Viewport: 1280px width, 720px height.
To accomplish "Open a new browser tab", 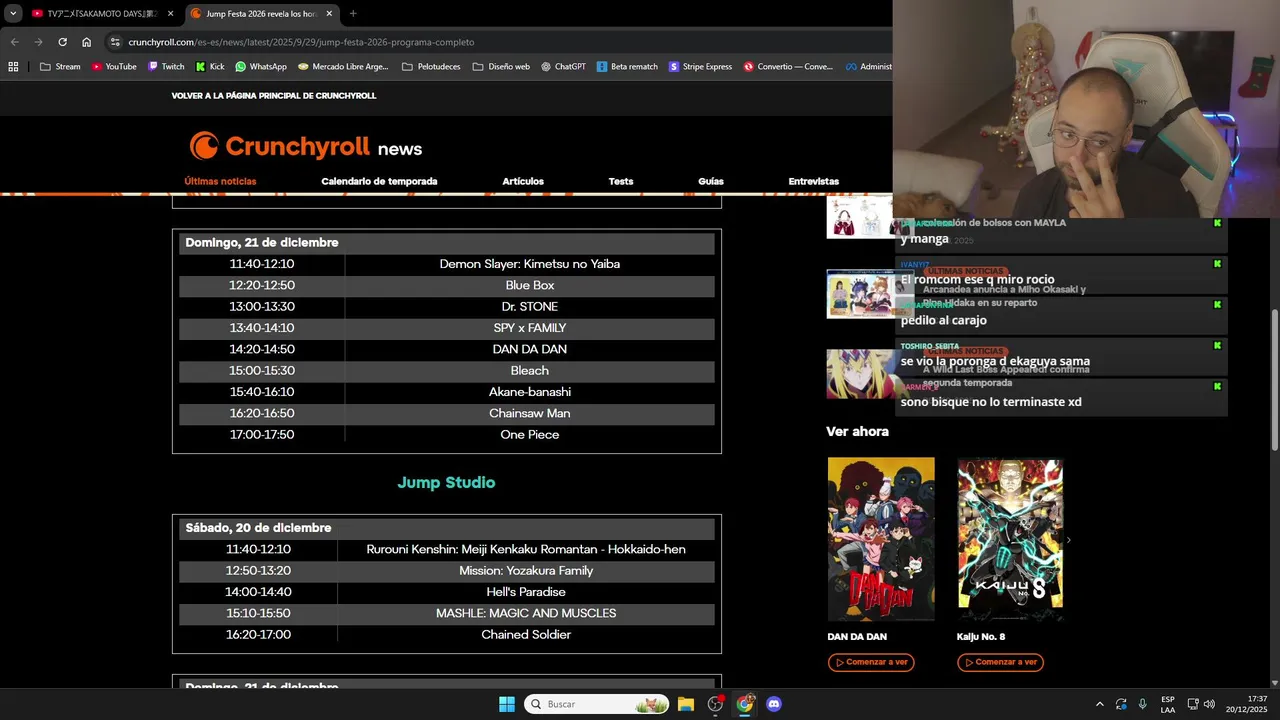I will pyautogui.click(x=353, y=14).
